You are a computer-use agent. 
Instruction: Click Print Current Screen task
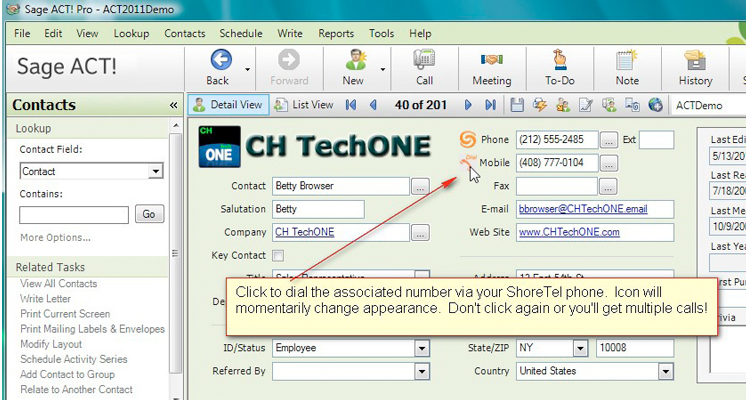[65, 314]
